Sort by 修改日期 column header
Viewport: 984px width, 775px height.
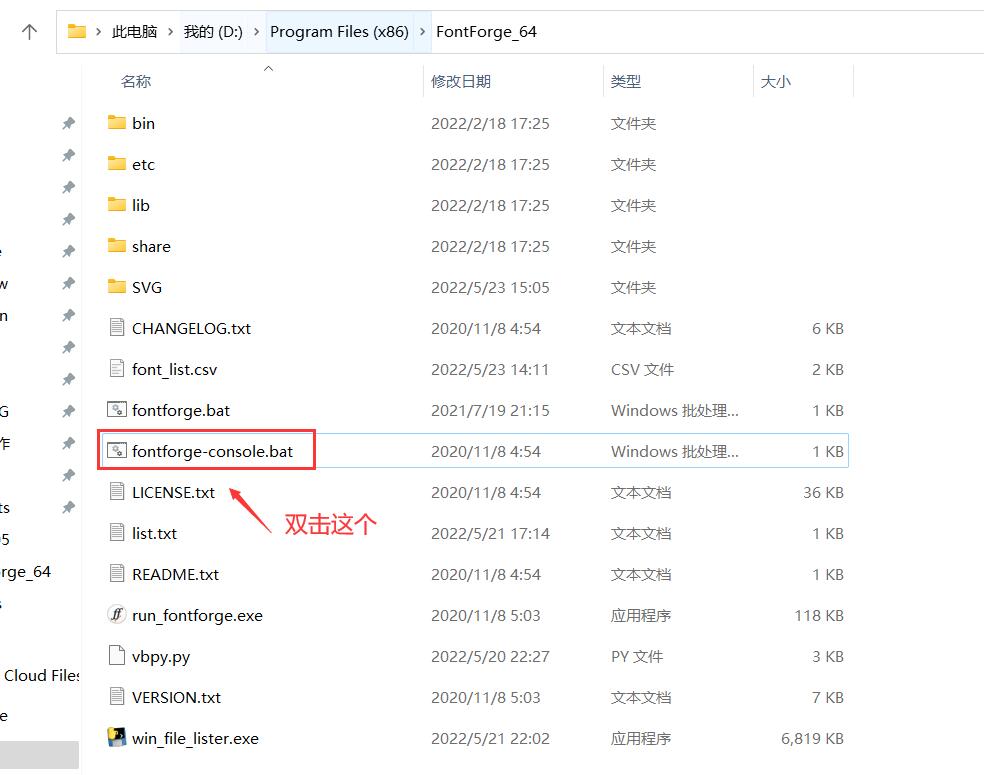click(461, 82)
